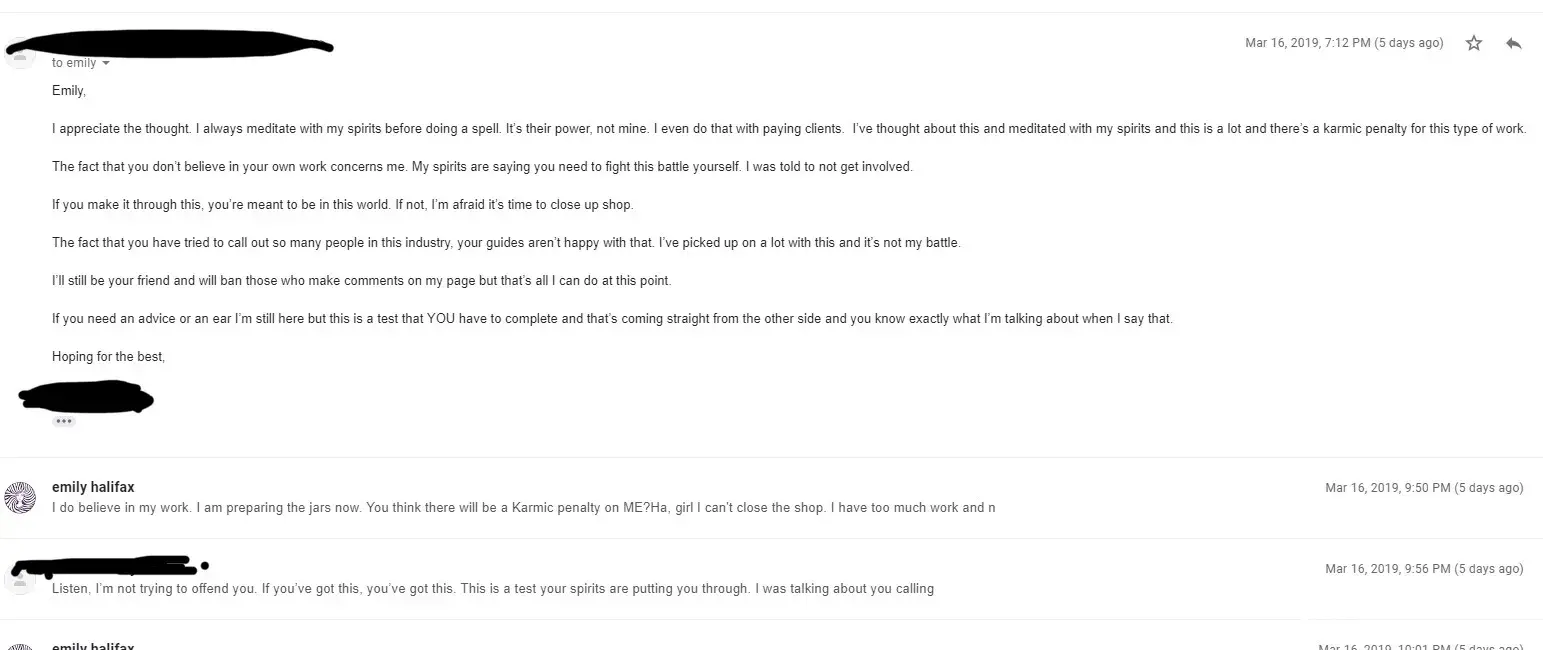
Task: Click the "9:56 PM (5 days ago)" timestamp
Action: [1423, 569]
